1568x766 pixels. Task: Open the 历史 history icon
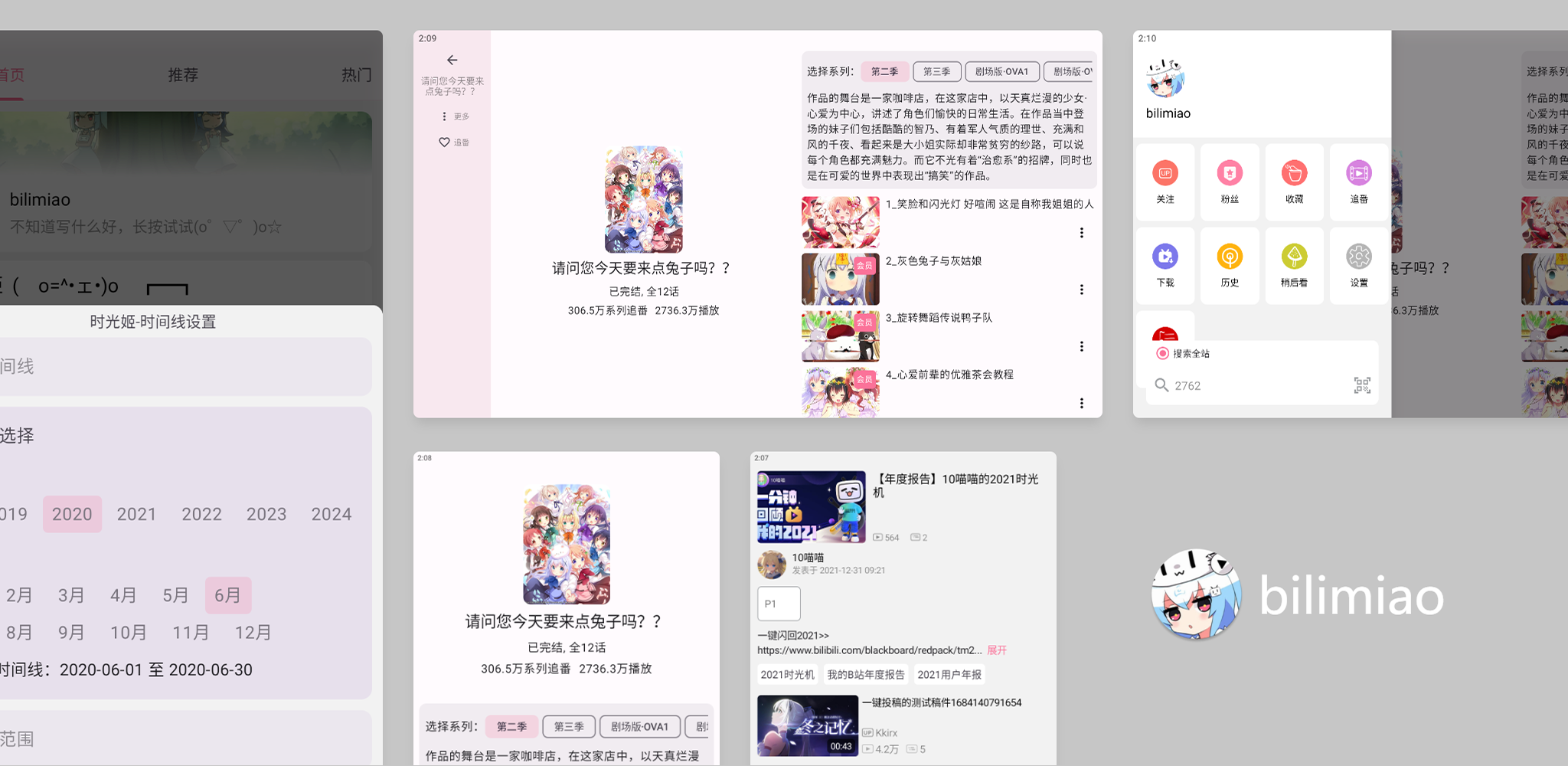pyautogui.click(x=1230, y=257)
